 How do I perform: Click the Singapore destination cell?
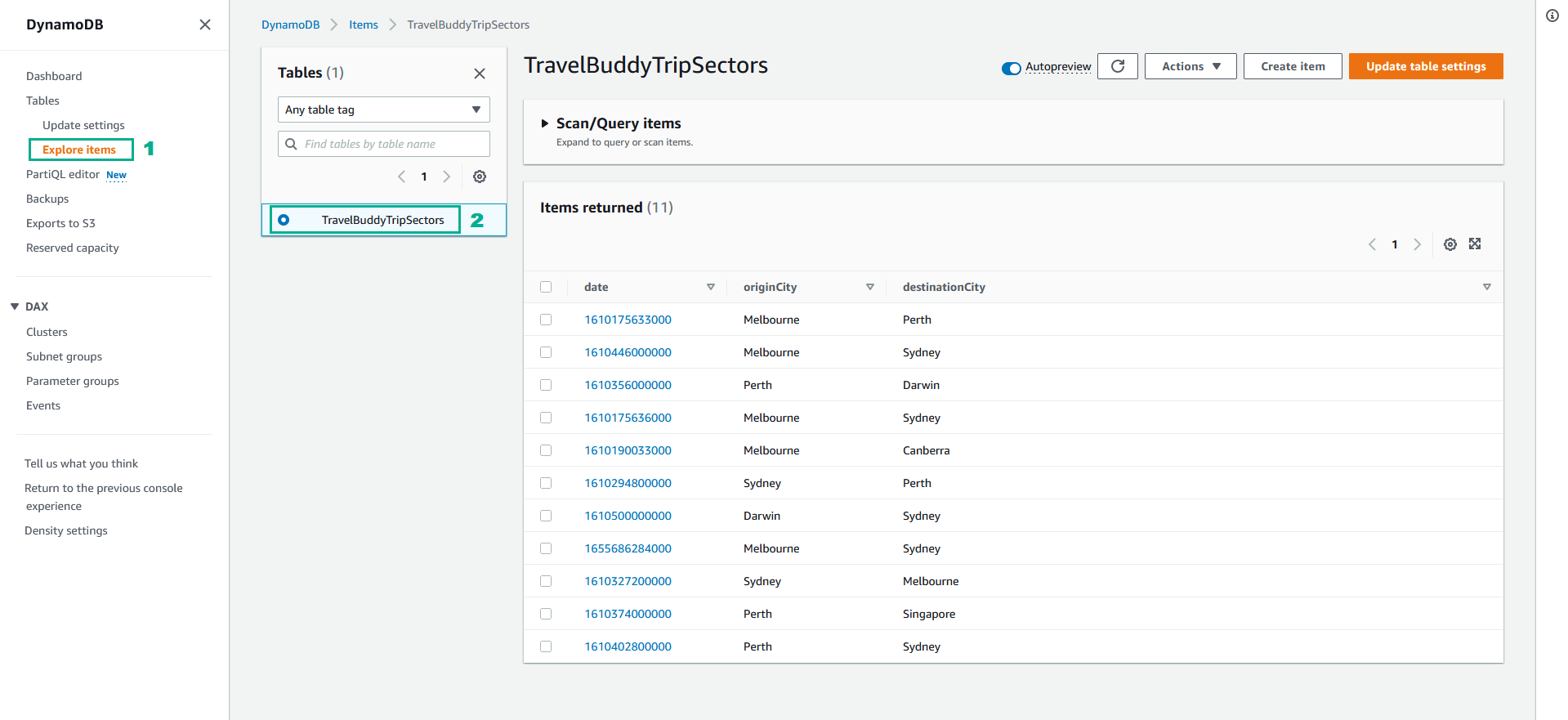tap(929, 614)
